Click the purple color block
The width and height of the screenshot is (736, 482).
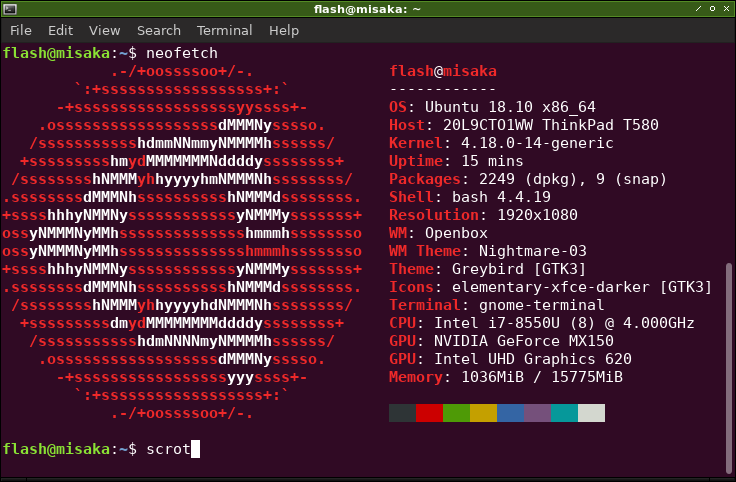pyautogui.click(x=537, y=413)
